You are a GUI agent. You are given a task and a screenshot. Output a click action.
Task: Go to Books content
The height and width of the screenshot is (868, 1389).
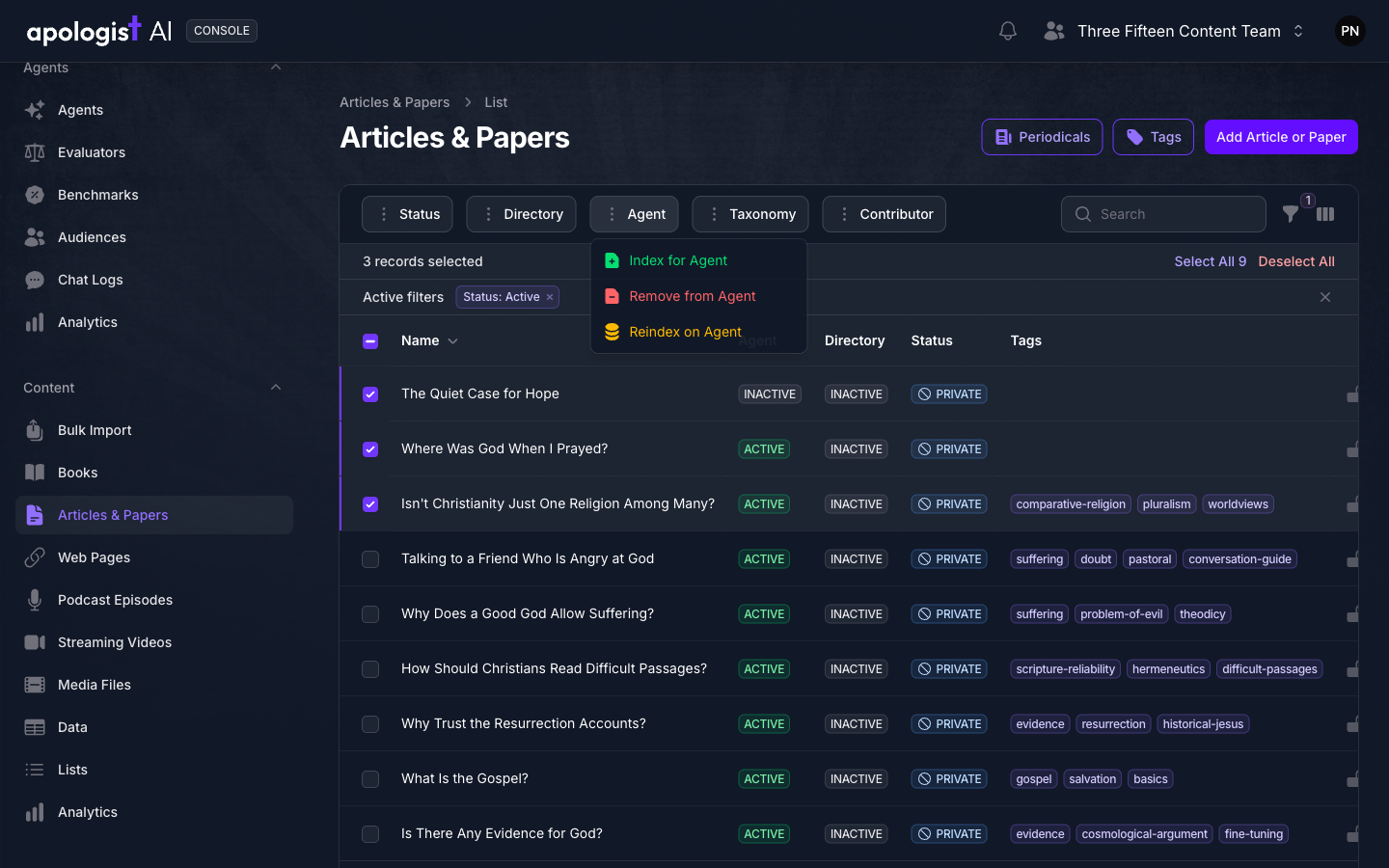(154, 473)
